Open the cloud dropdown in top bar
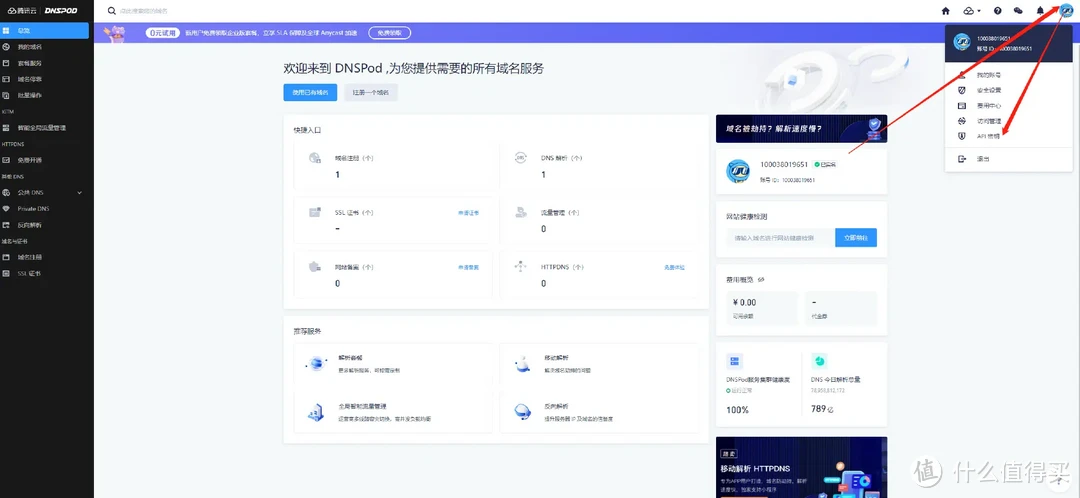 (971, 11)
